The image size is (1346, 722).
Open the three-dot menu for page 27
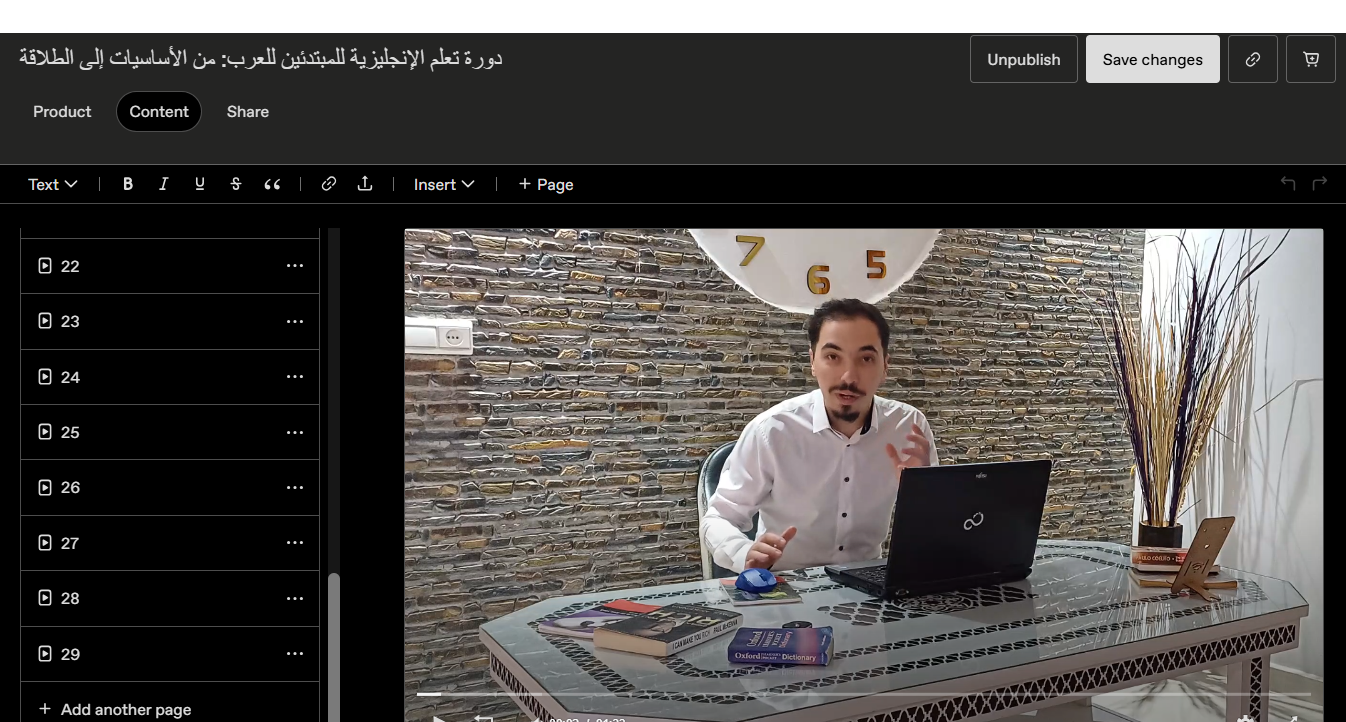(295, 543)
